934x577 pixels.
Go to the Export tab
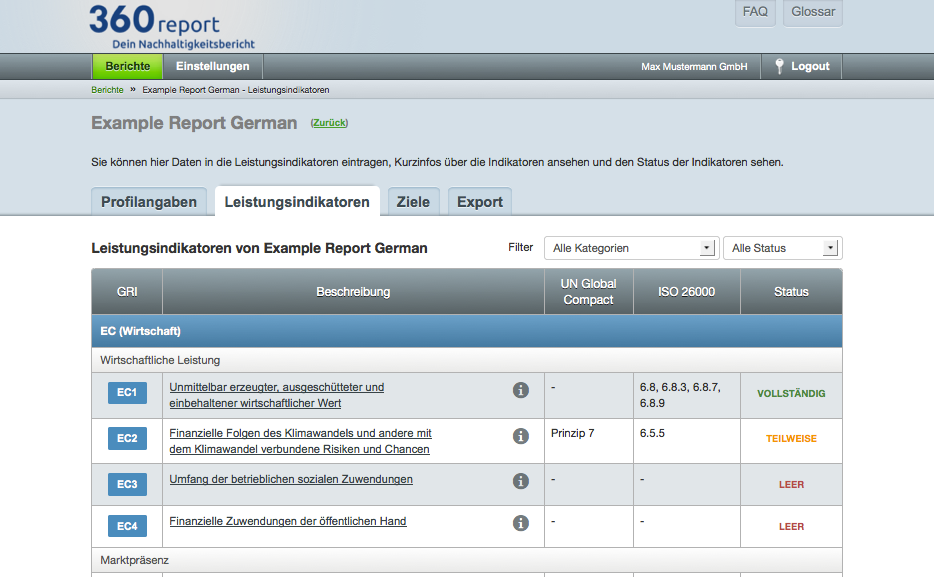(x=480, y=202)
